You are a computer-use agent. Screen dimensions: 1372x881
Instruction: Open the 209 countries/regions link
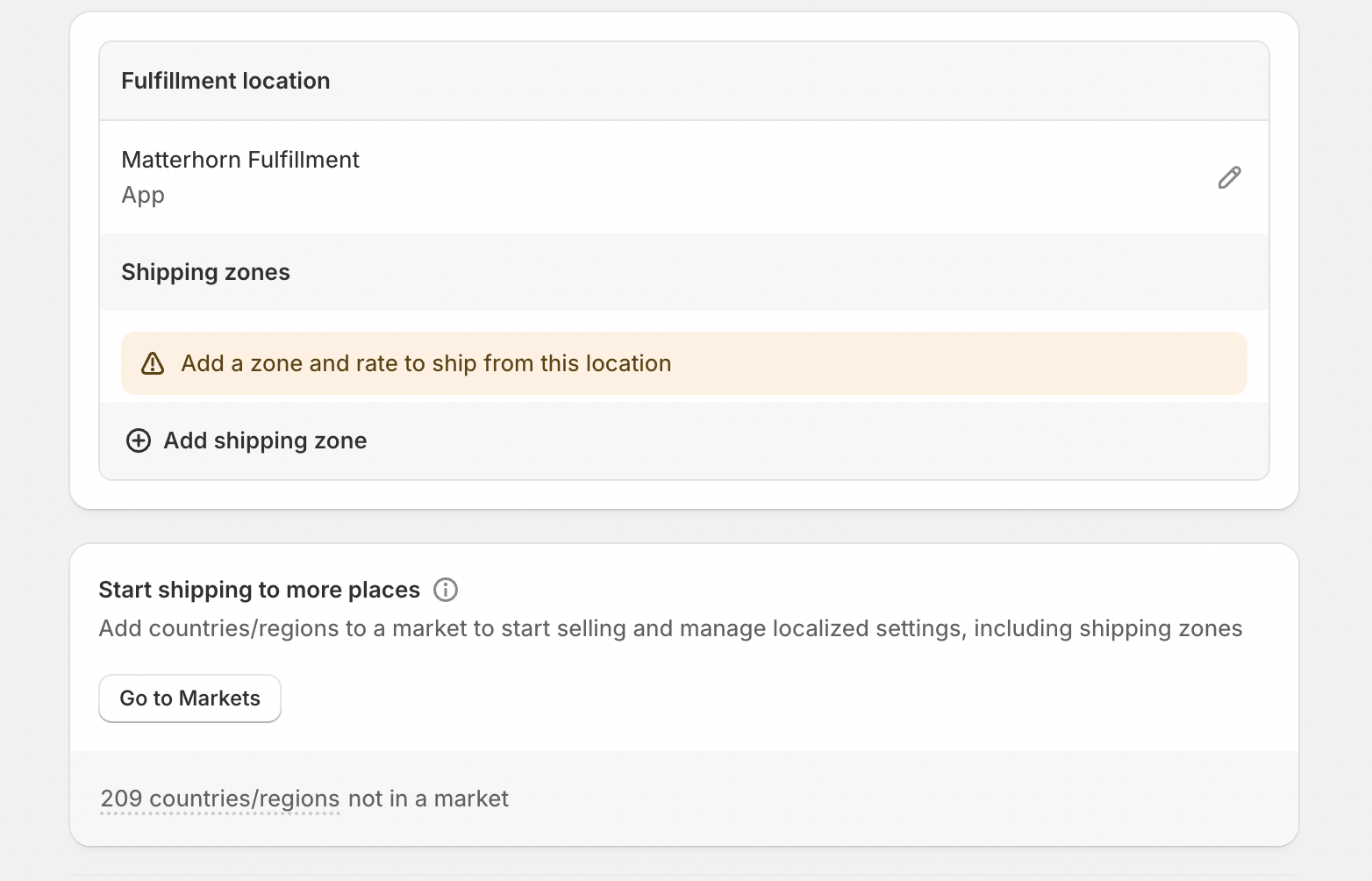click(x=220, y=799)
